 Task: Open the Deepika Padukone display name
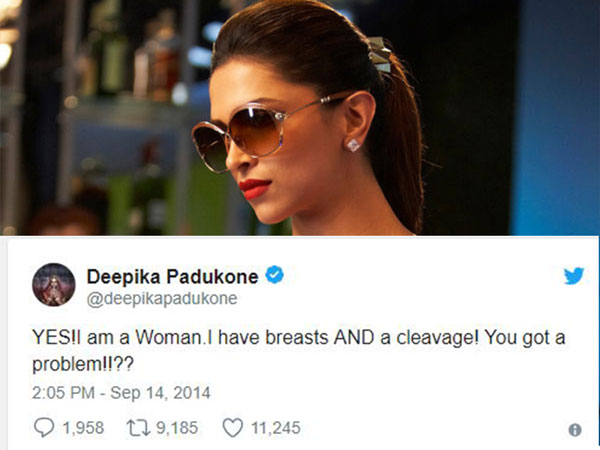[x=173, y=276]
